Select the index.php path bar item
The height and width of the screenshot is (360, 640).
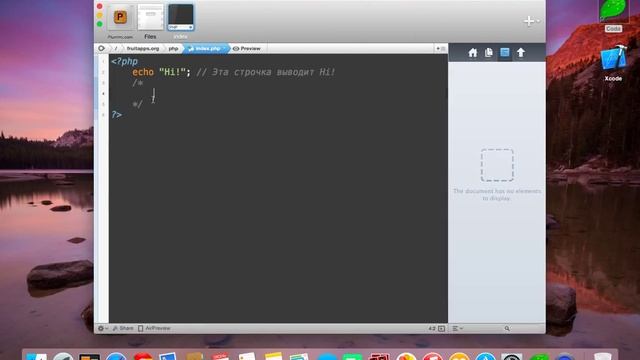[x=207, y=48]
